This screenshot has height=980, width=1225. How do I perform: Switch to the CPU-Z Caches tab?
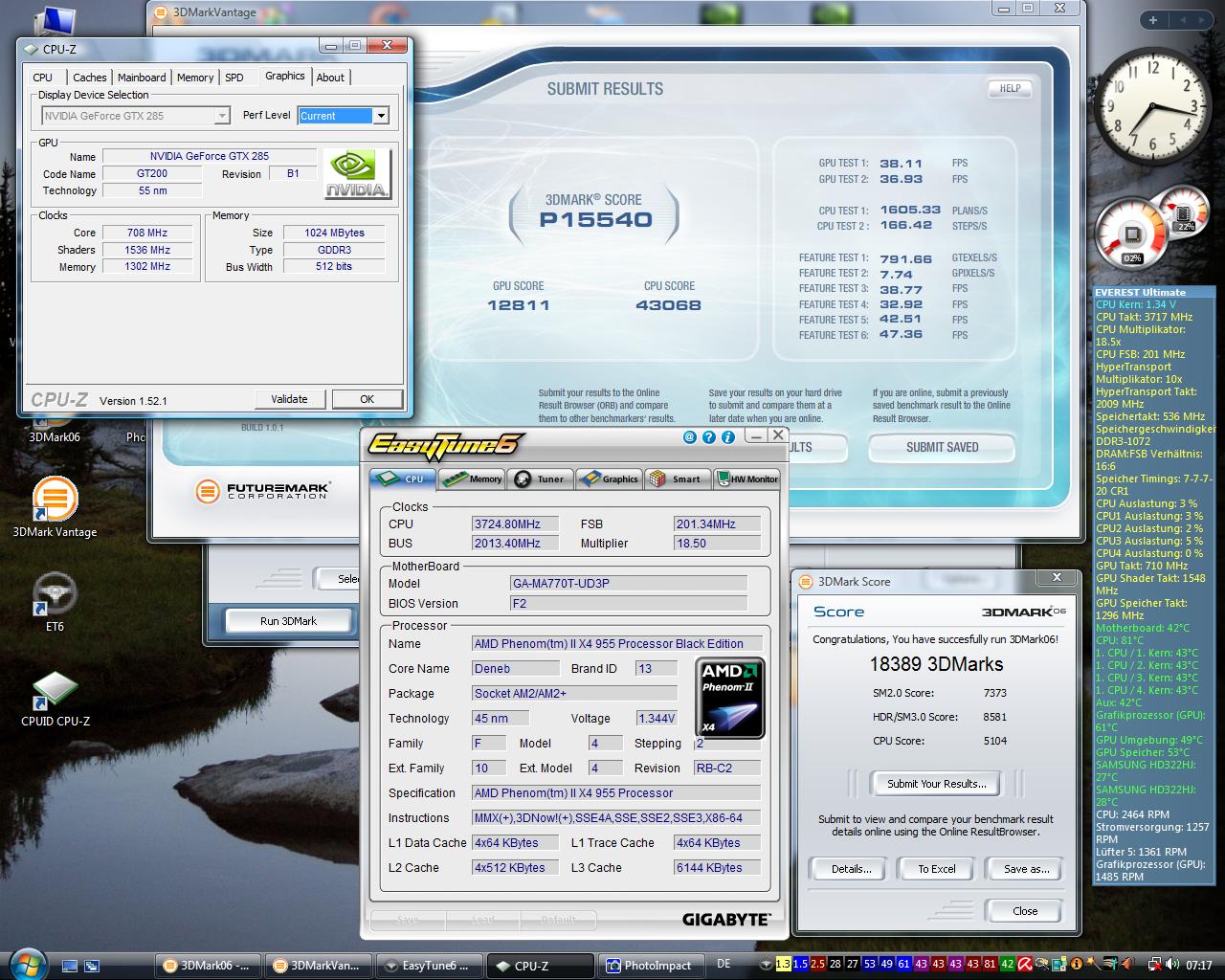click(90, 78)
